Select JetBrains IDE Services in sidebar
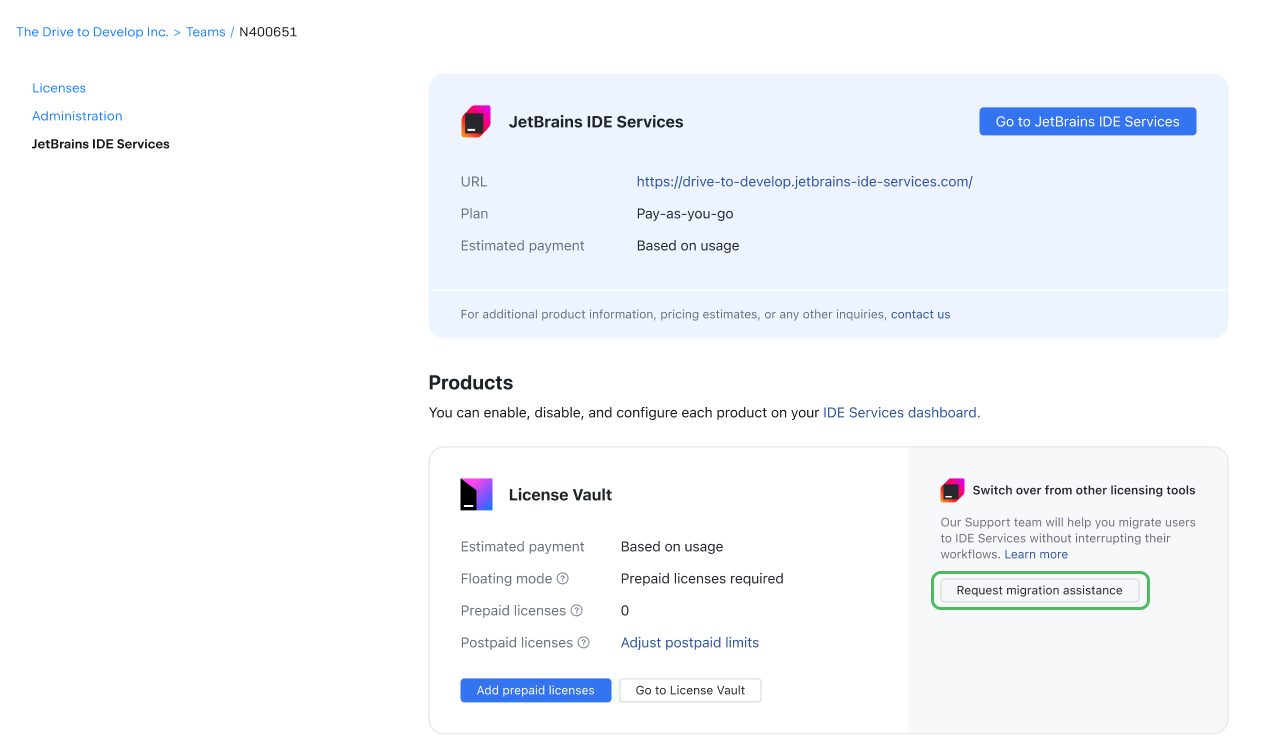Viewport: 1261px width, 748px height. tap(101, 144)
